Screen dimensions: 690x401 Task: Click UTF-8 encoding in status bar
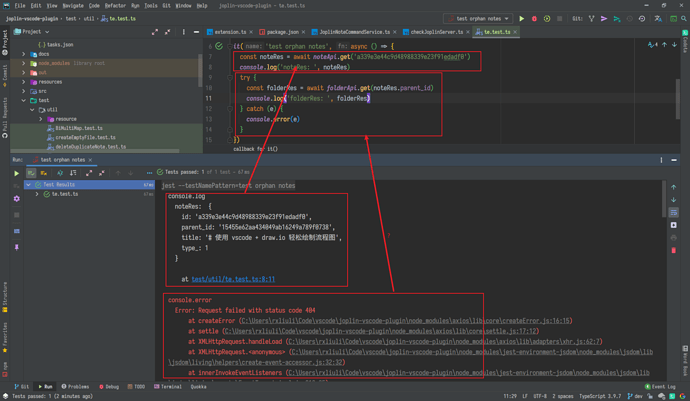coord(540,396)
